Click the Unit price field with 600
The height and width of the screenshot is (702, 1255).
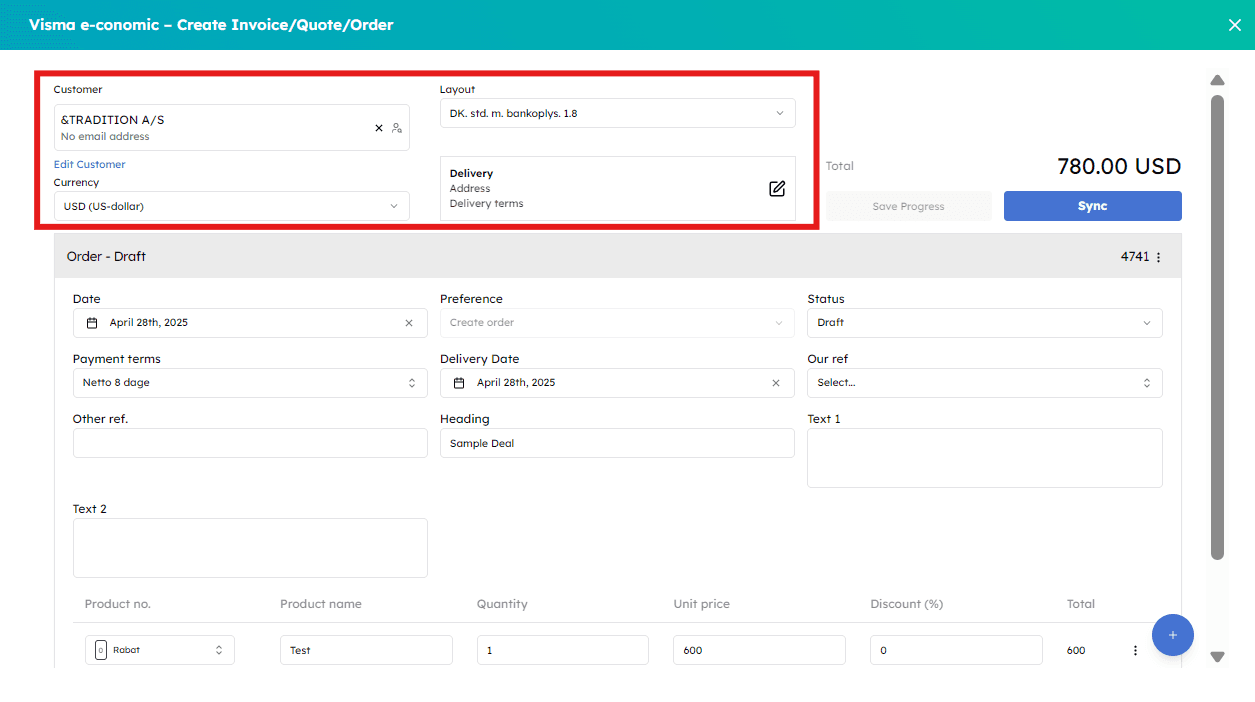point(760,650)
